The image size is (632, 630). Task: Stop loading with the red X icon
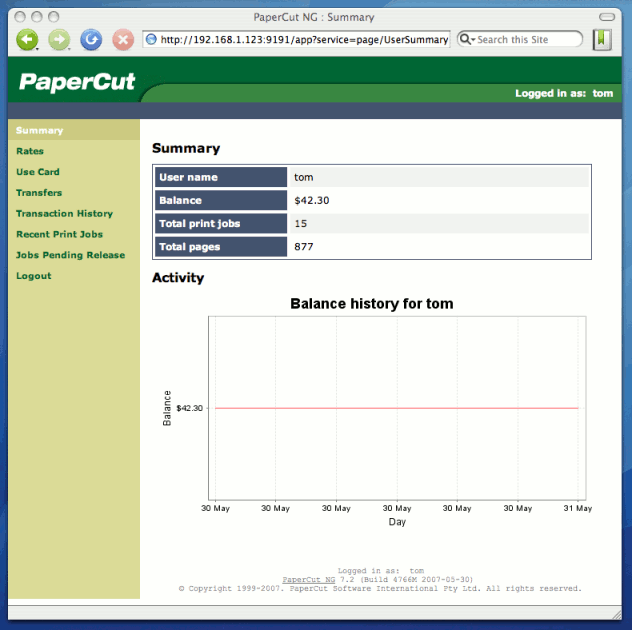[x=123, y=40]
